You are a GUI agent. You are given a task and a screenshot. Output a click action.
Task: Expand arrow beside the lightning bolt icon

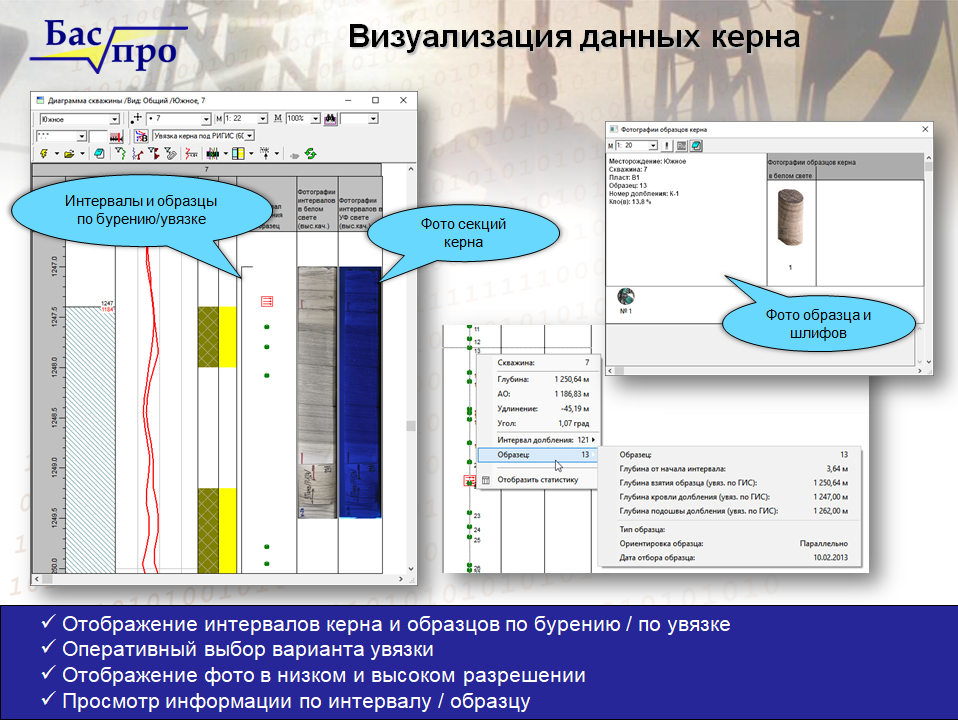click(x=57, y=154)
